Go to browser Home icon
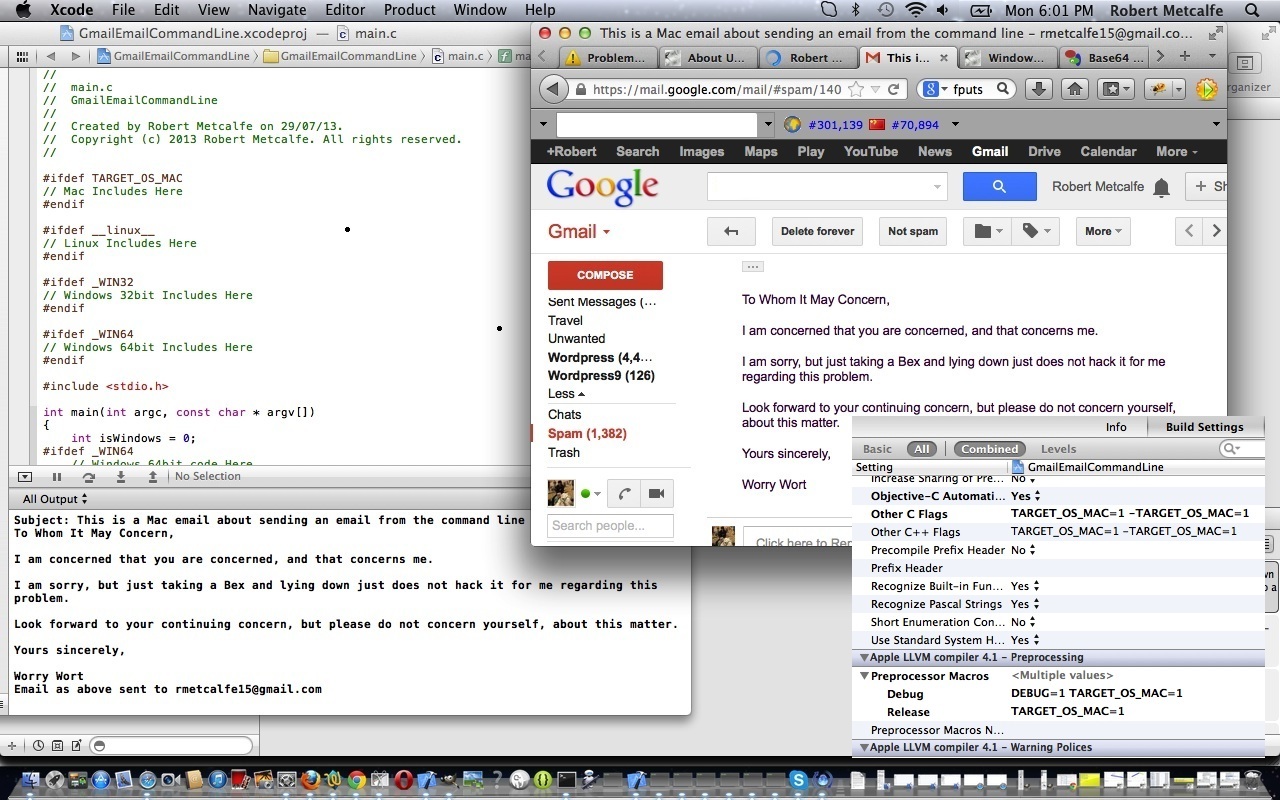The height and width of the screenshot is (800, 1280). click(x=1075, y=89)
